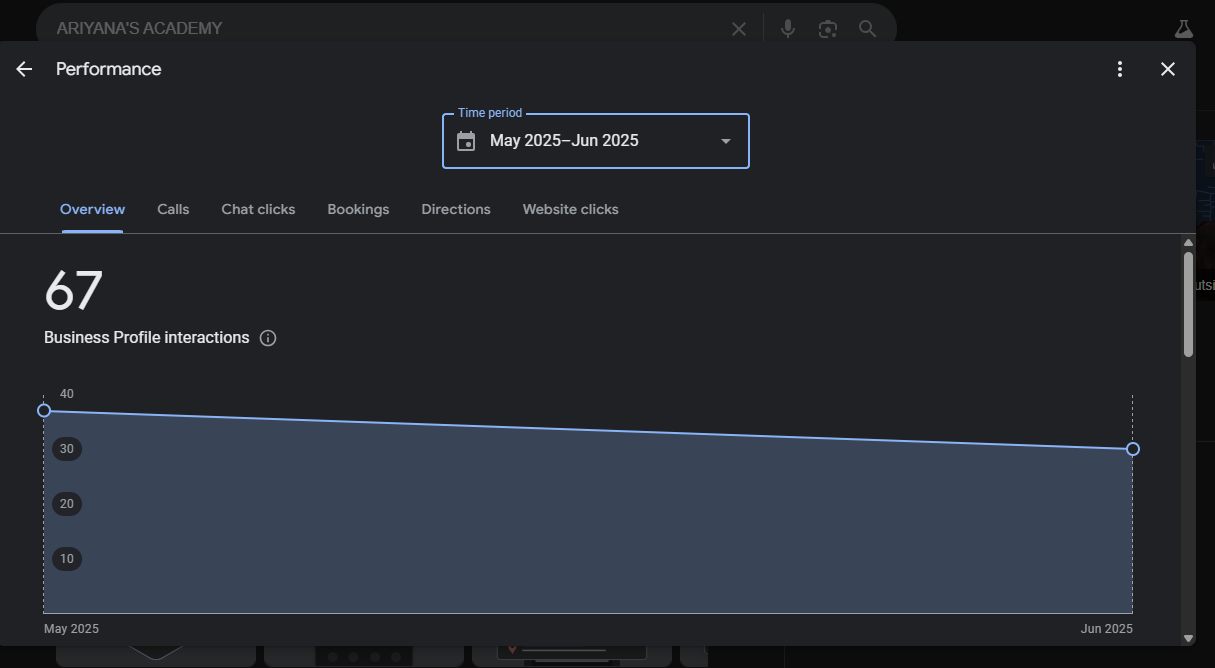The image size is (1215, 668).
Task: Click the May 2025 data point on chart
Action: pos(44,410)
